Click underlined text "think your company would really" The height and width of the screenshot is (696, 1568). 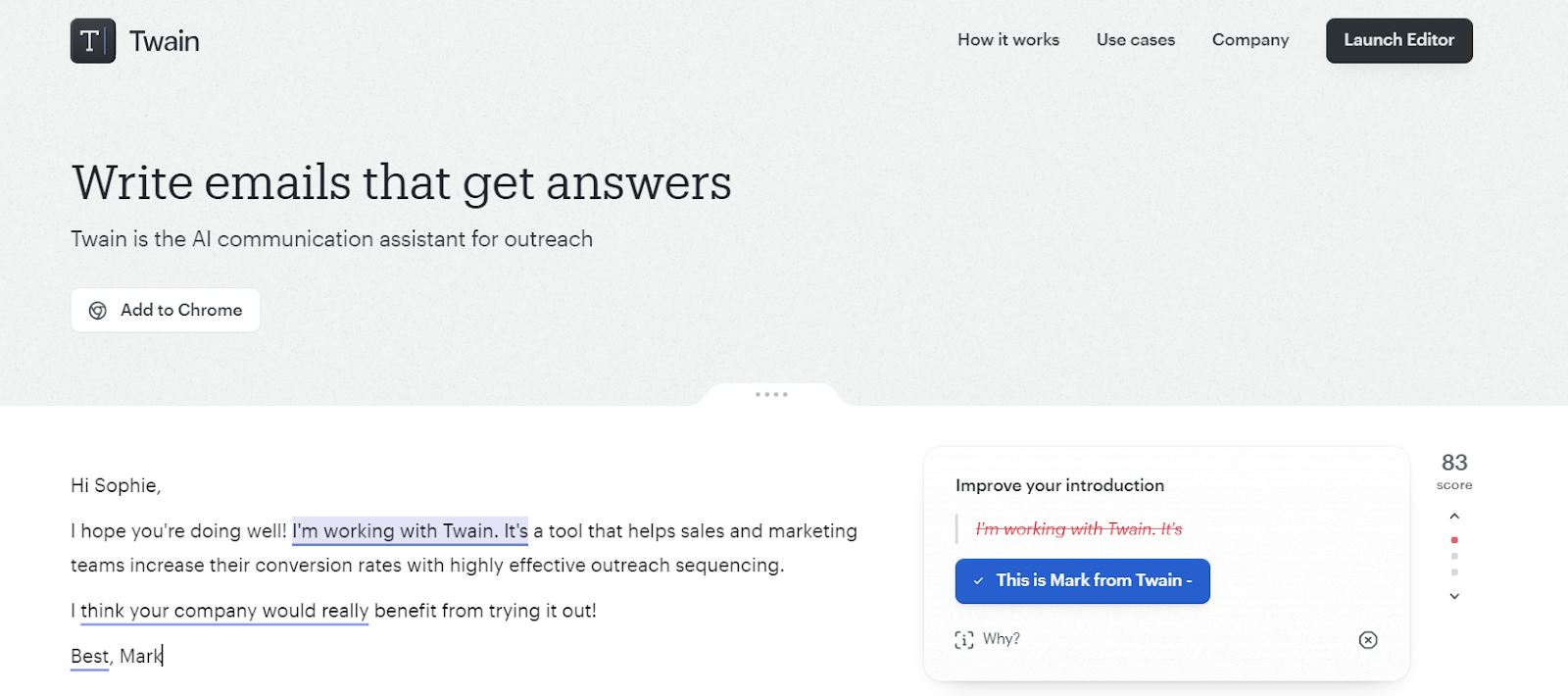pyautogui.click(x=224, y=611)
